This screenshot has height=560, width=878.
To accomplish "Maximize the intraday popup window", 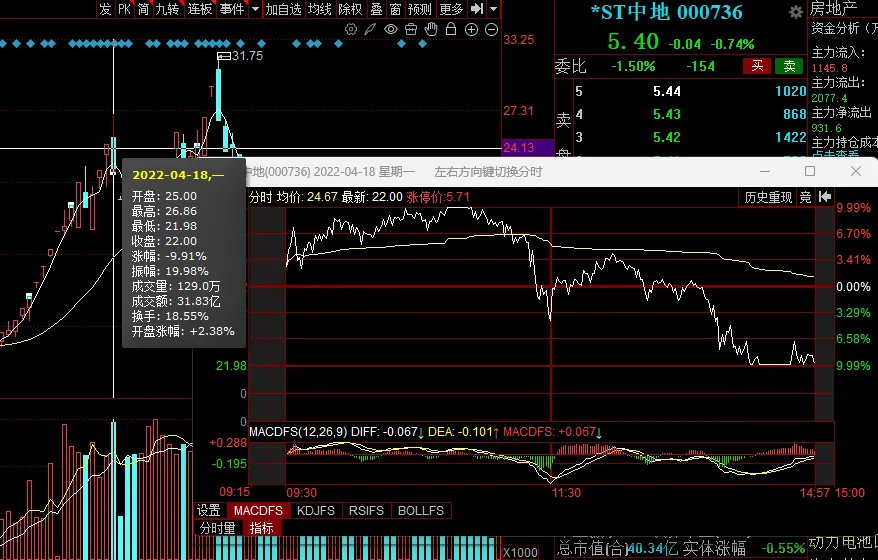I will (810, 171).
